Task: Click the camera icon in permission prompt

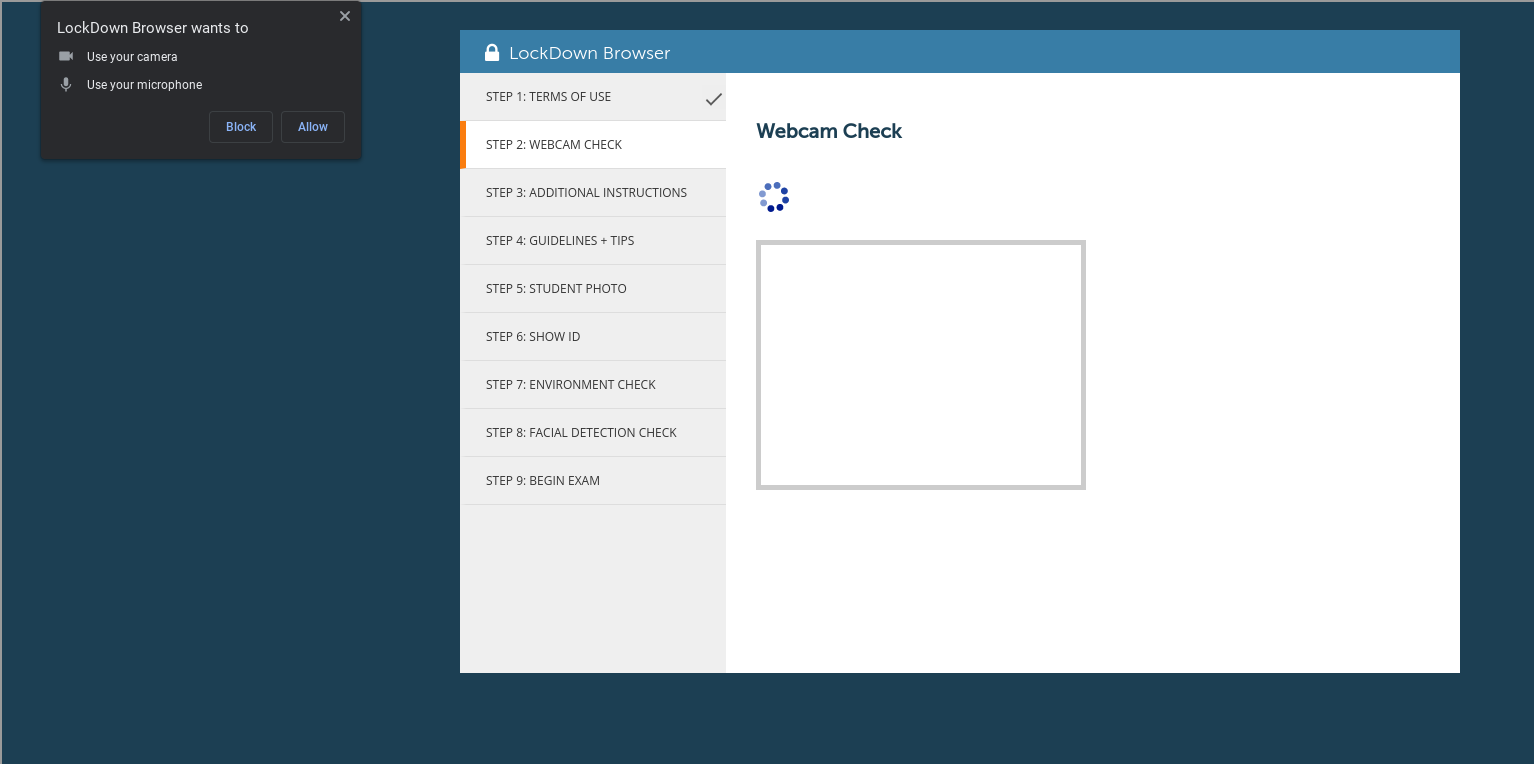Action: point(66,56)
